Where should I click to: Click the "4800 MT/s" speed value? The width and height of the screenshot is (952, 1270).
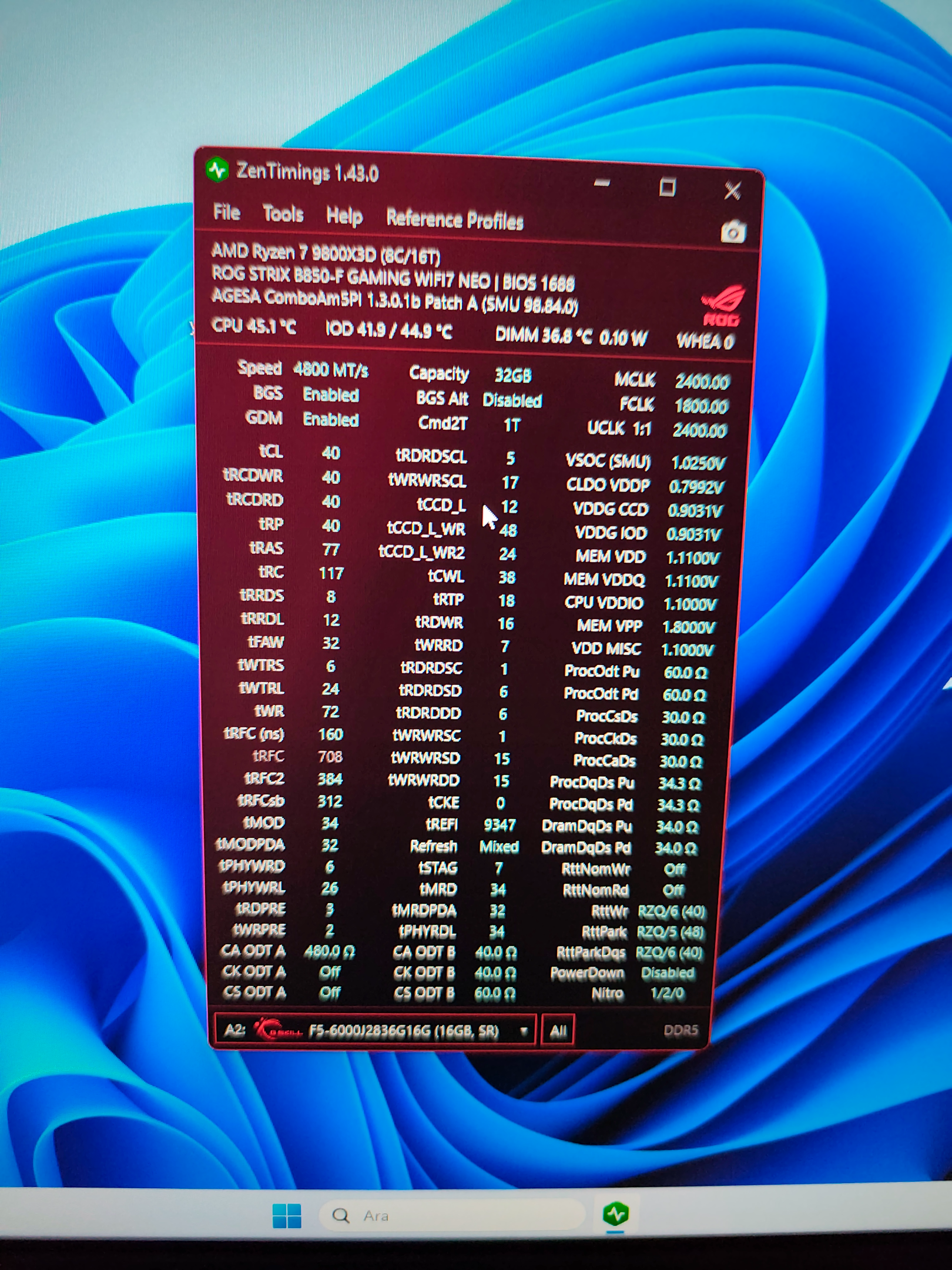(331, 370)
